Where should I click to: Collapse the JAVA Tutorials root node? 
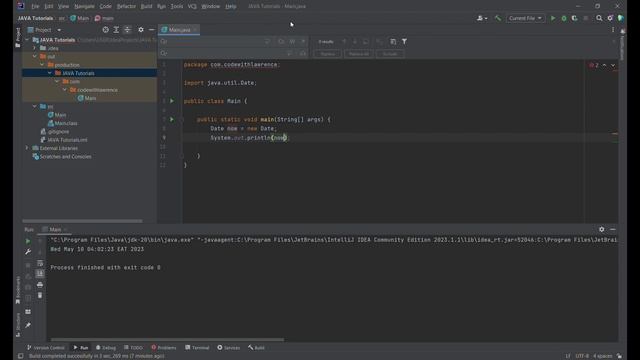pos(27,40)
